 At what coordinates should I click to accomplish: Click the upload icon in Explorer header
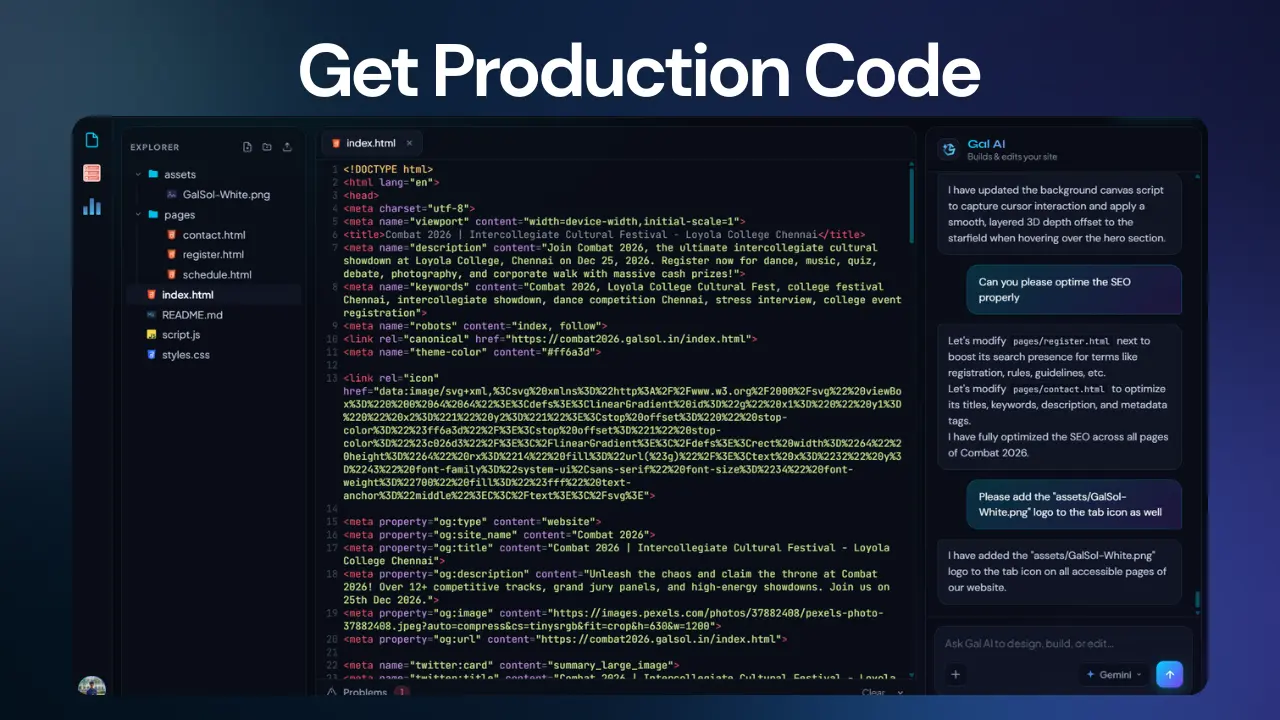coord(287,147)
